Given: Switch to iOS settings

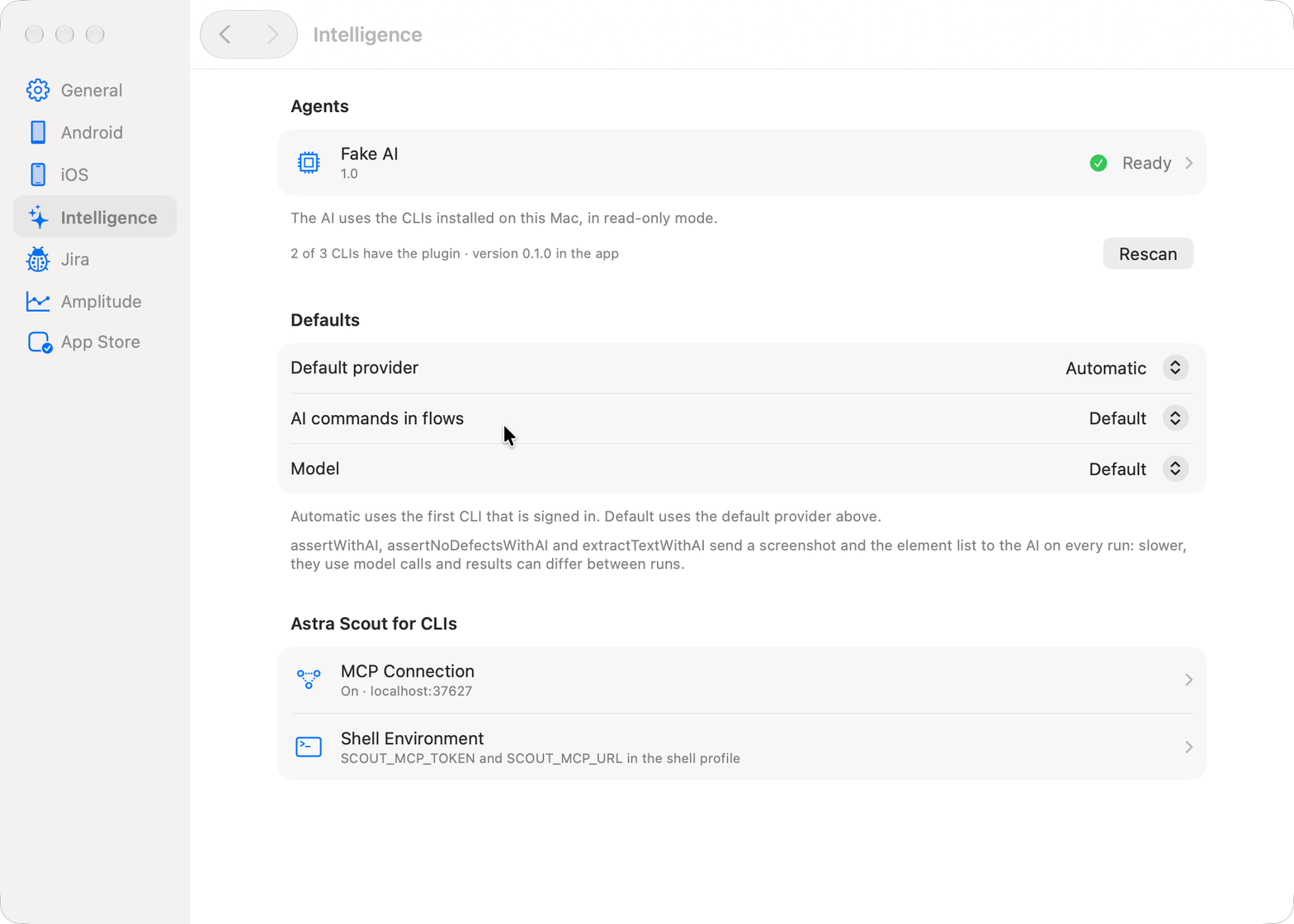Looking at the screenshot, I should tap(95, 175).
